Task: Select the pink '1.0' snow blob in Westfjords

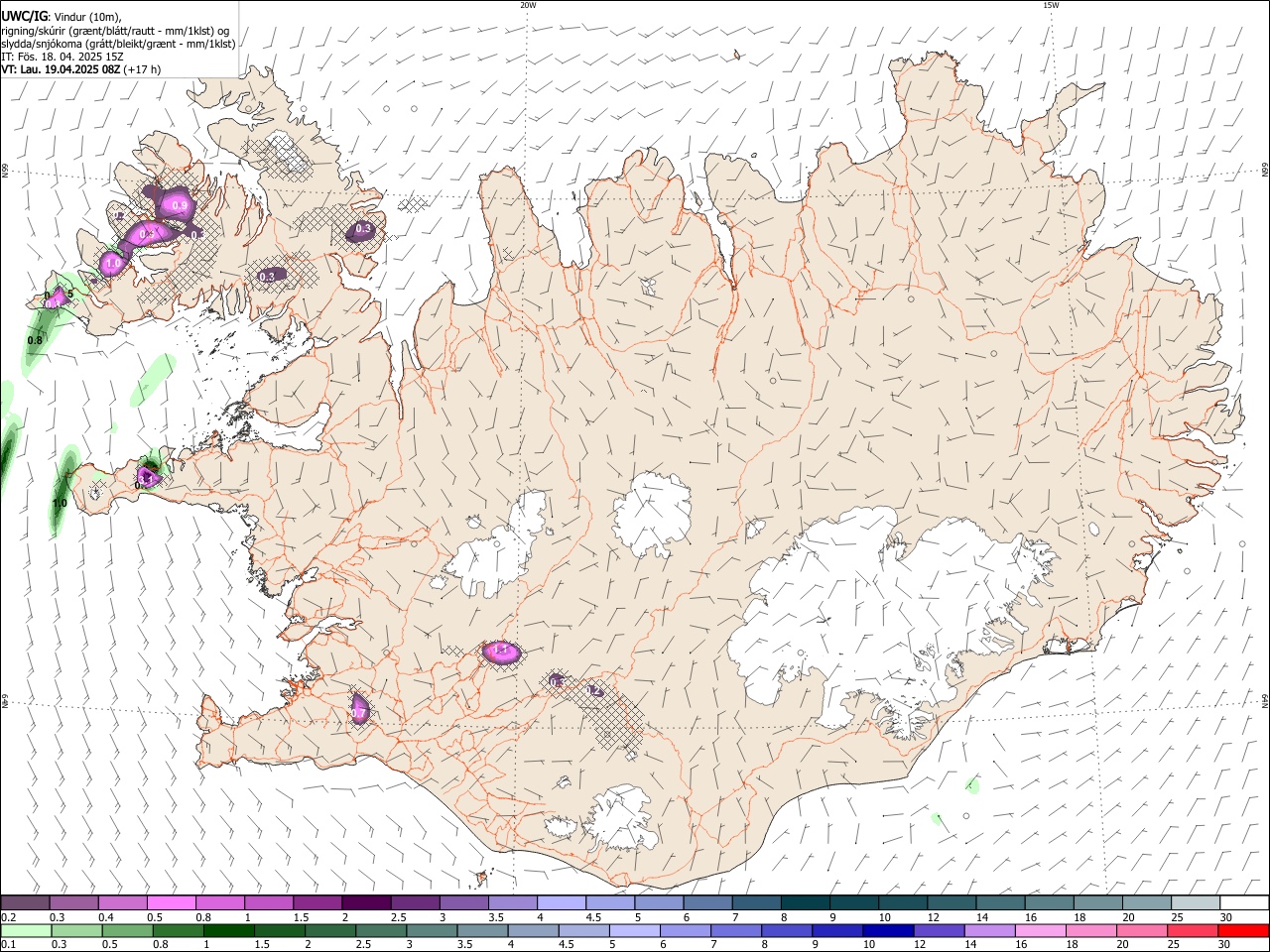Action: pyautogui.click(x=112, y=264)
